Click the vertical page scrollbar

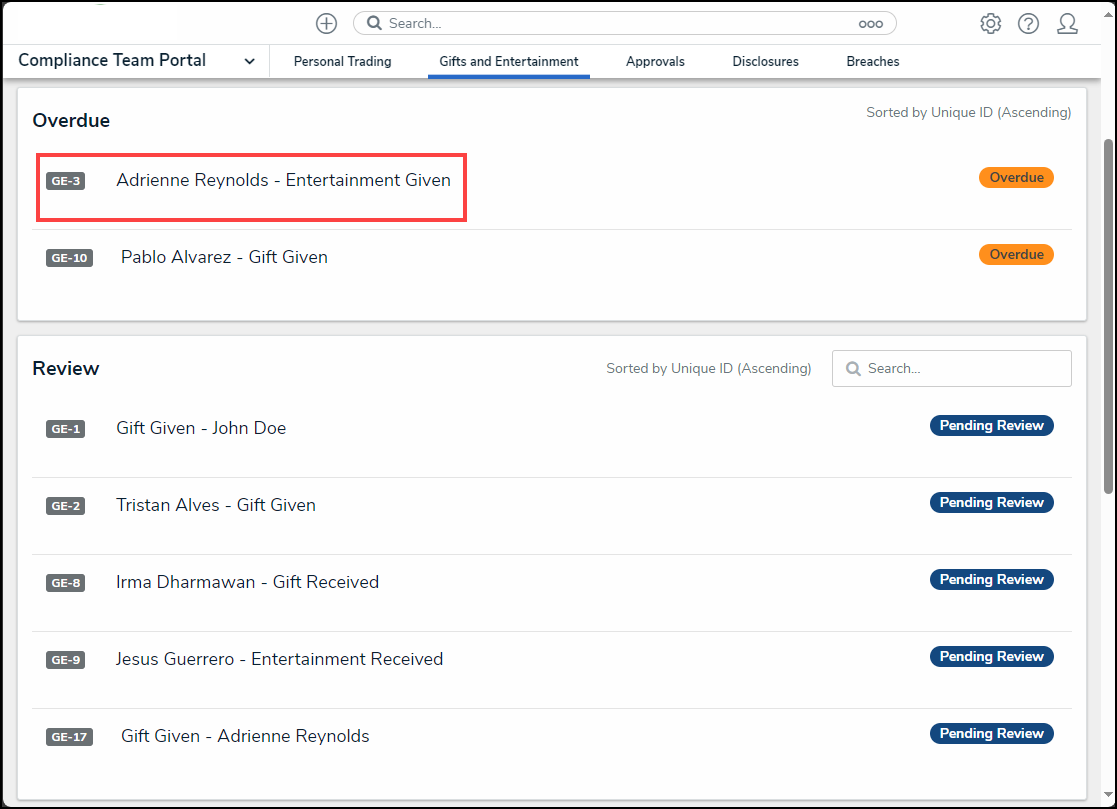click(1107, 315)
